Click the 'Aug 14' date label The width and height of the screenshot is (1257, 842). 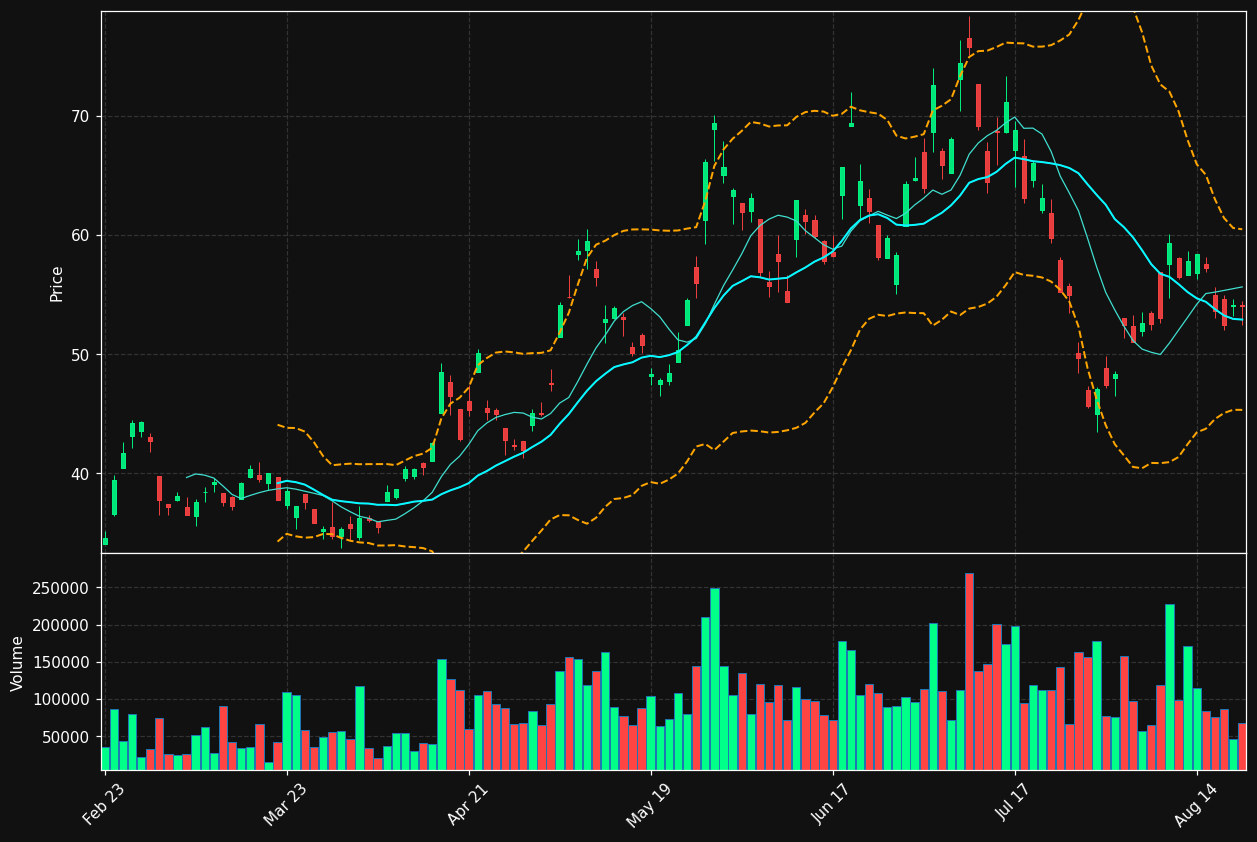pos(1196,803)
